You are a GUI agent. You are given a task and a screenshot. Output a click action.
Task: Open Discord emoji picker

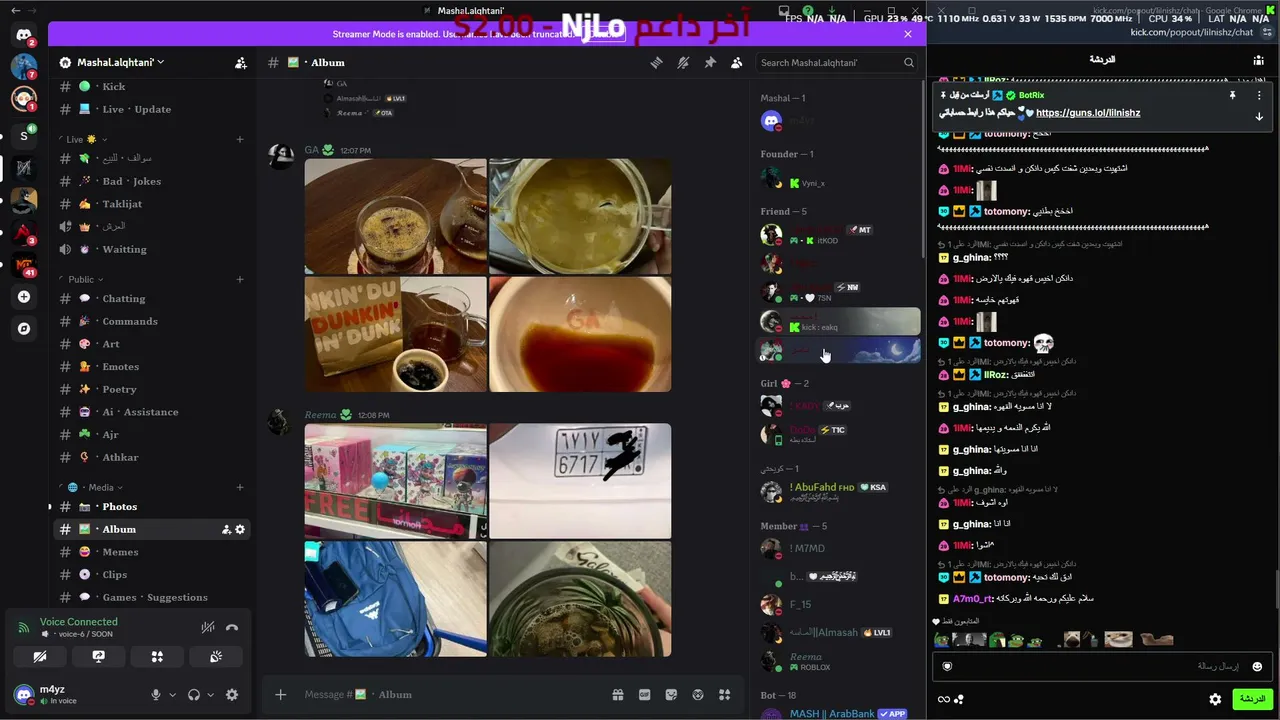(x=698, y=695)
